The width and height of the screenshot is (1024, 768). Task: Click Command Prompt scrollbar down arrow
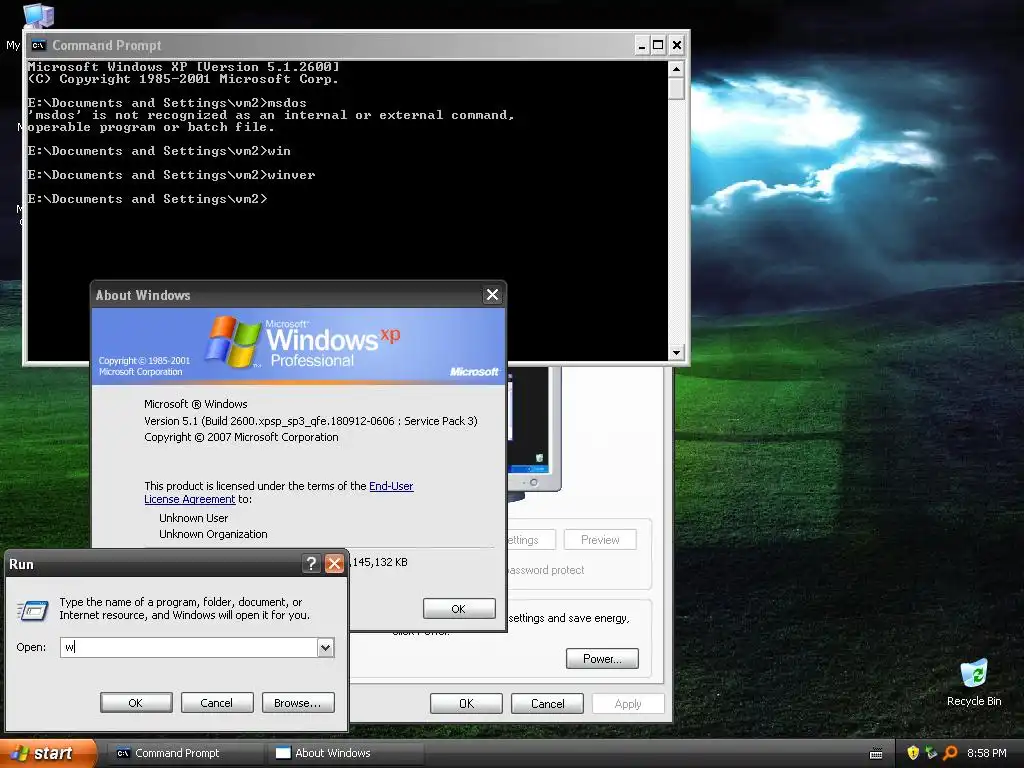[676, 352]
